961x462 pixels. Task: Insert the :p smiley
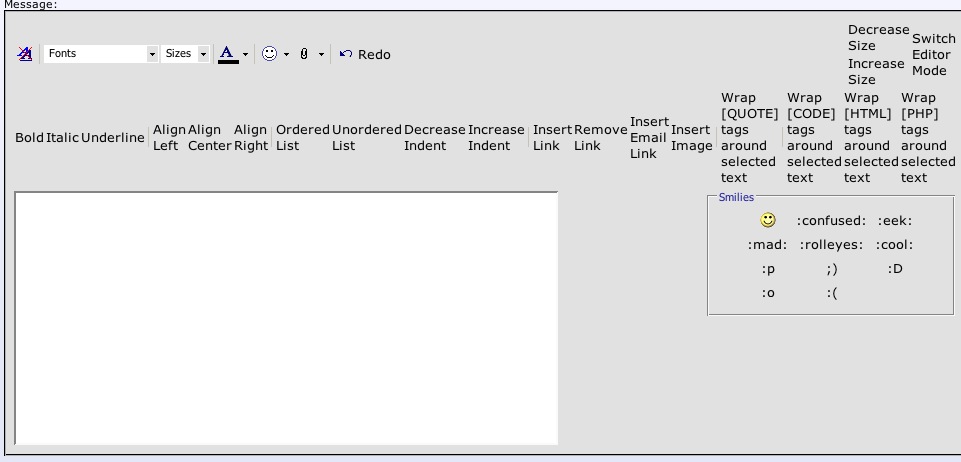pos(768,269)
